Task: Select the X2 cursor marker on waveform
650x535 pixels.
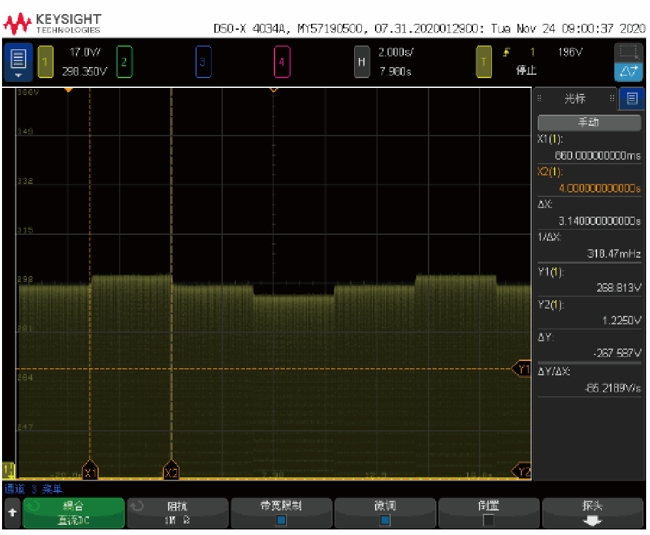Action: [171, 472]
